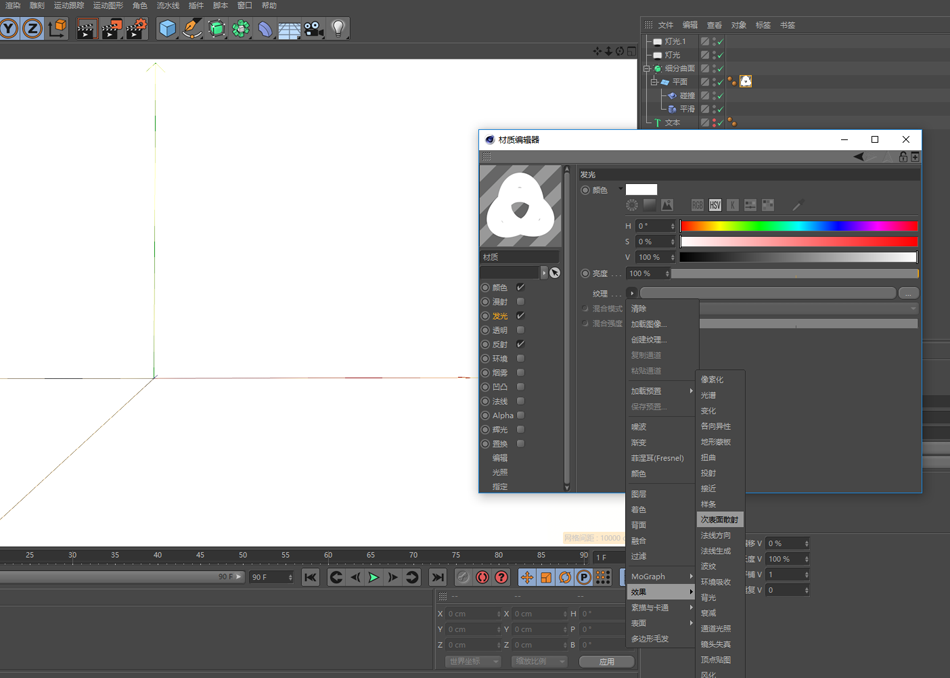Collapse the 细分曲面 tree node
This screenshot has height=678, width=950.
646,68
